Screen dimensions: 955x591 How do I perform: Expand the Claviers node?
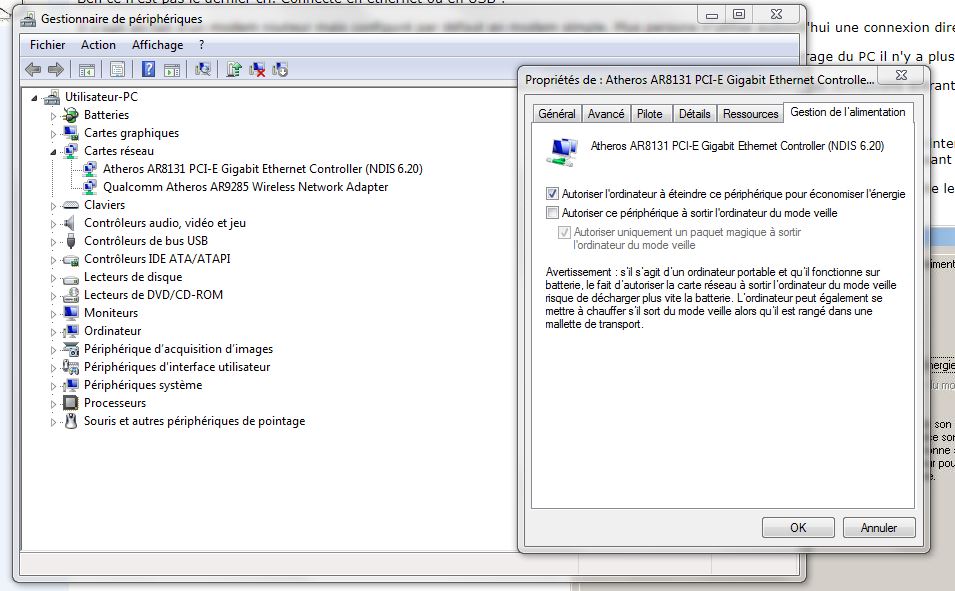tap(53, 206)
